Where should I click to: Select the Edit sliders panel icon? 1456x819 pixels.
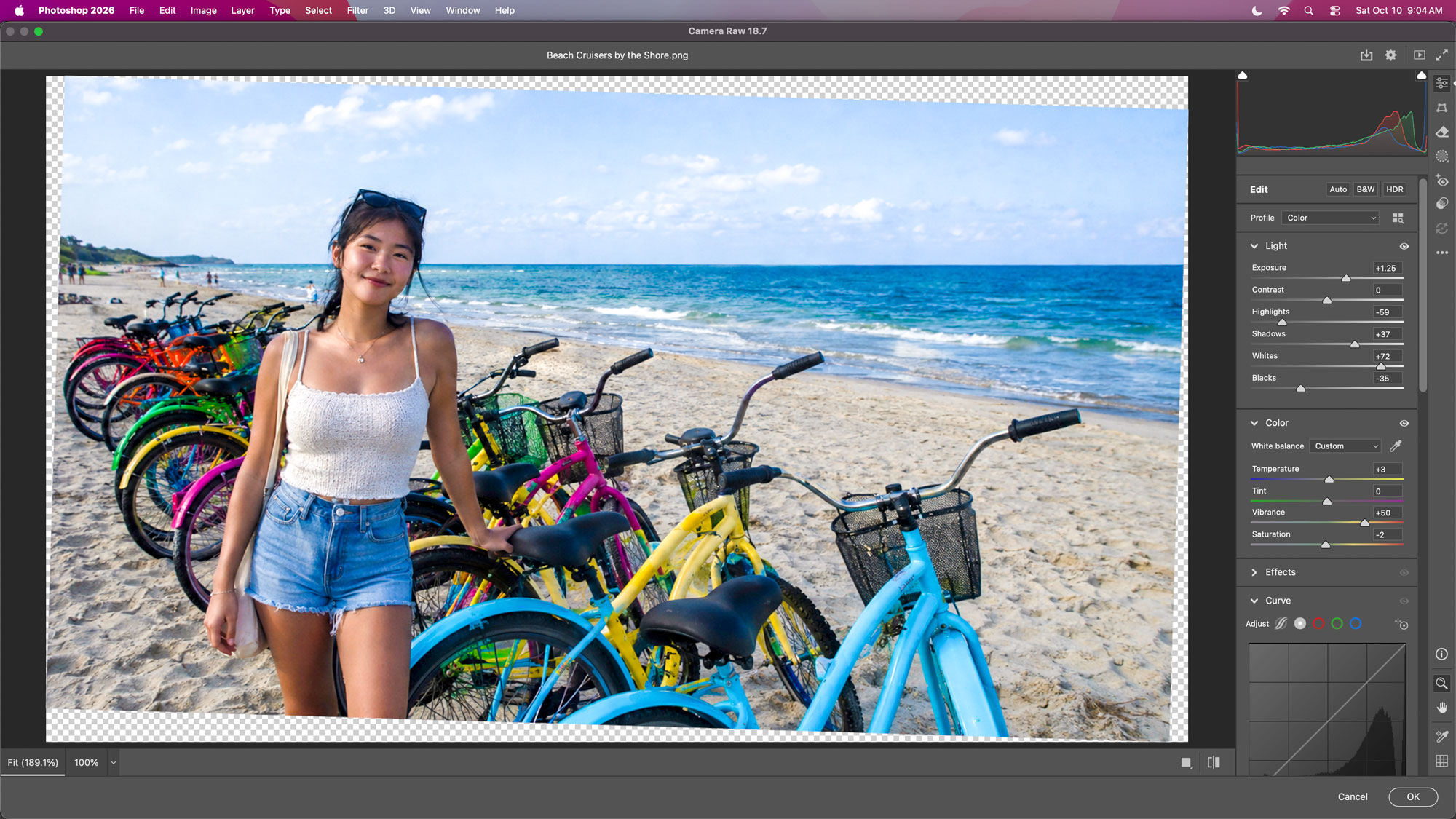1441,83
